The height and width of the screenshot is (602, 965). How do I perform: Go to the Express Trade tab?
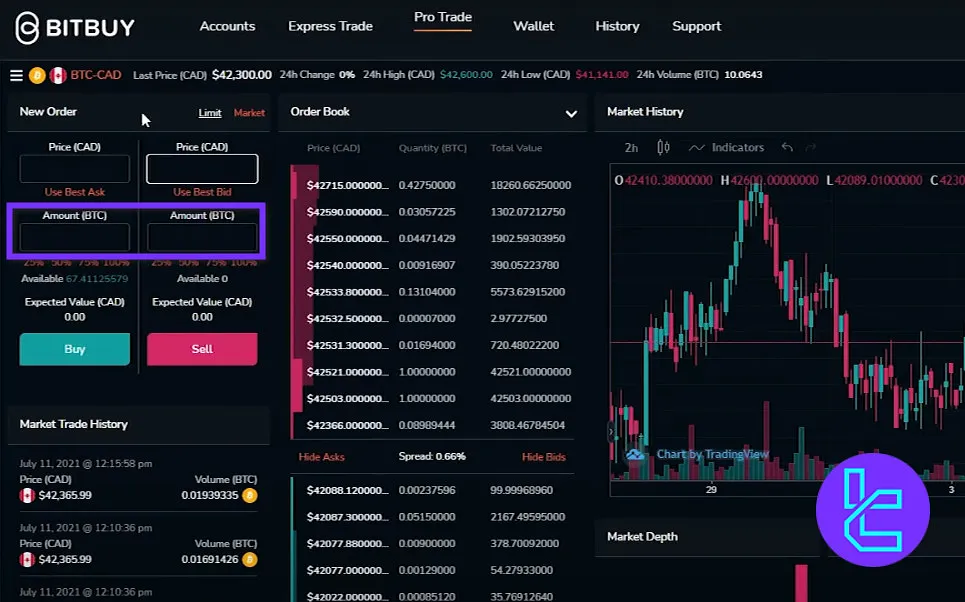pos(330,26)
